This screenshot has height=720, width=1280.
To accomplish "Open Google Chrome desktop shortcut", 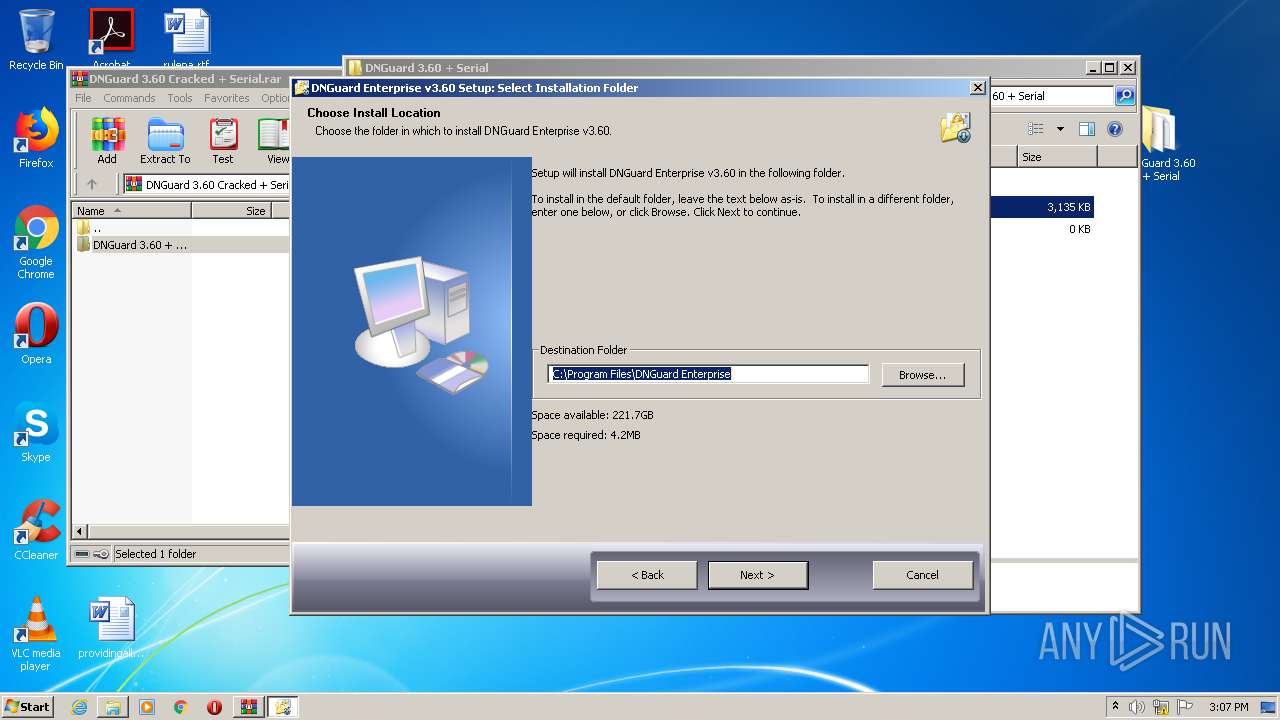I will click(x=36, y=243).
